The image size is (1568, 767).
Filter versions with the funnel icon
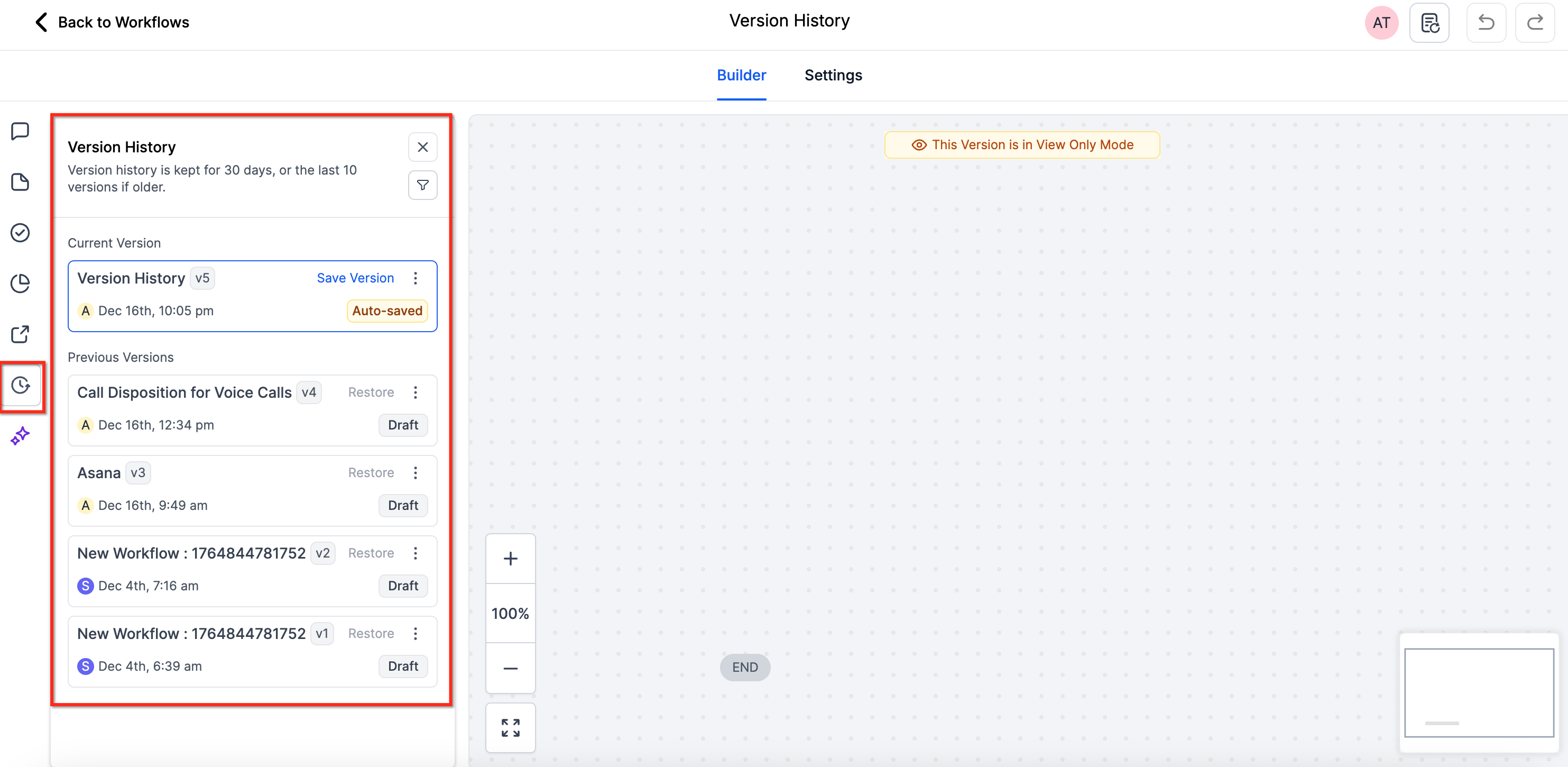[422, 185]
